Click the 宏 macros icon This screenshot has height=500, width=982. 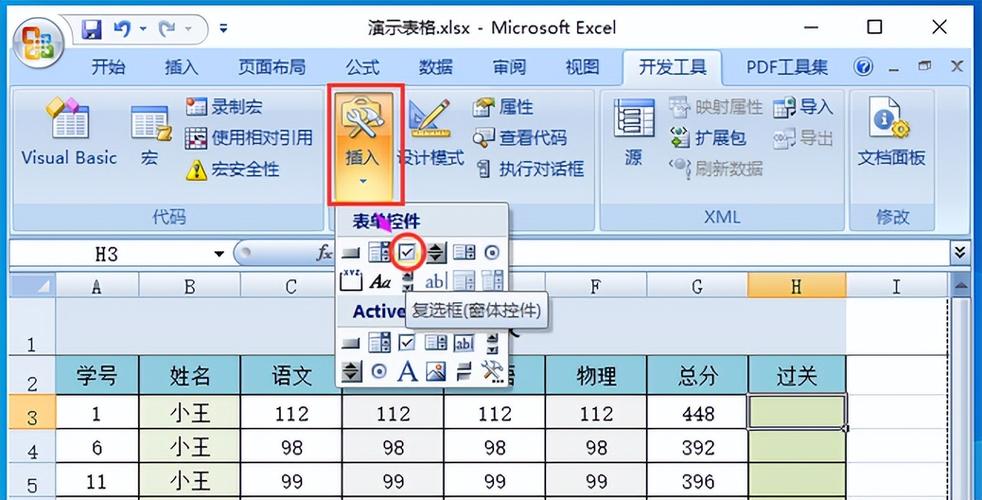pyautogui.click(x=150, y=135)
